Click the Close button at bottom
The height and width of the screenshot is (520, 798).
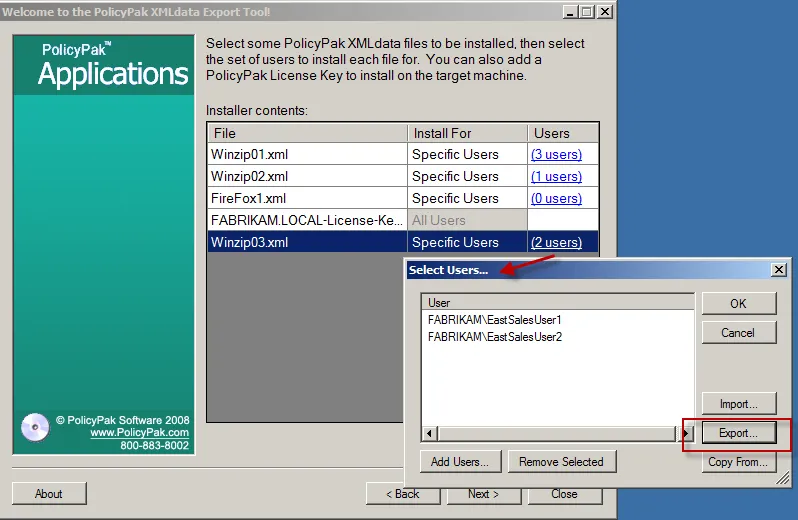[x=564, y=494]
